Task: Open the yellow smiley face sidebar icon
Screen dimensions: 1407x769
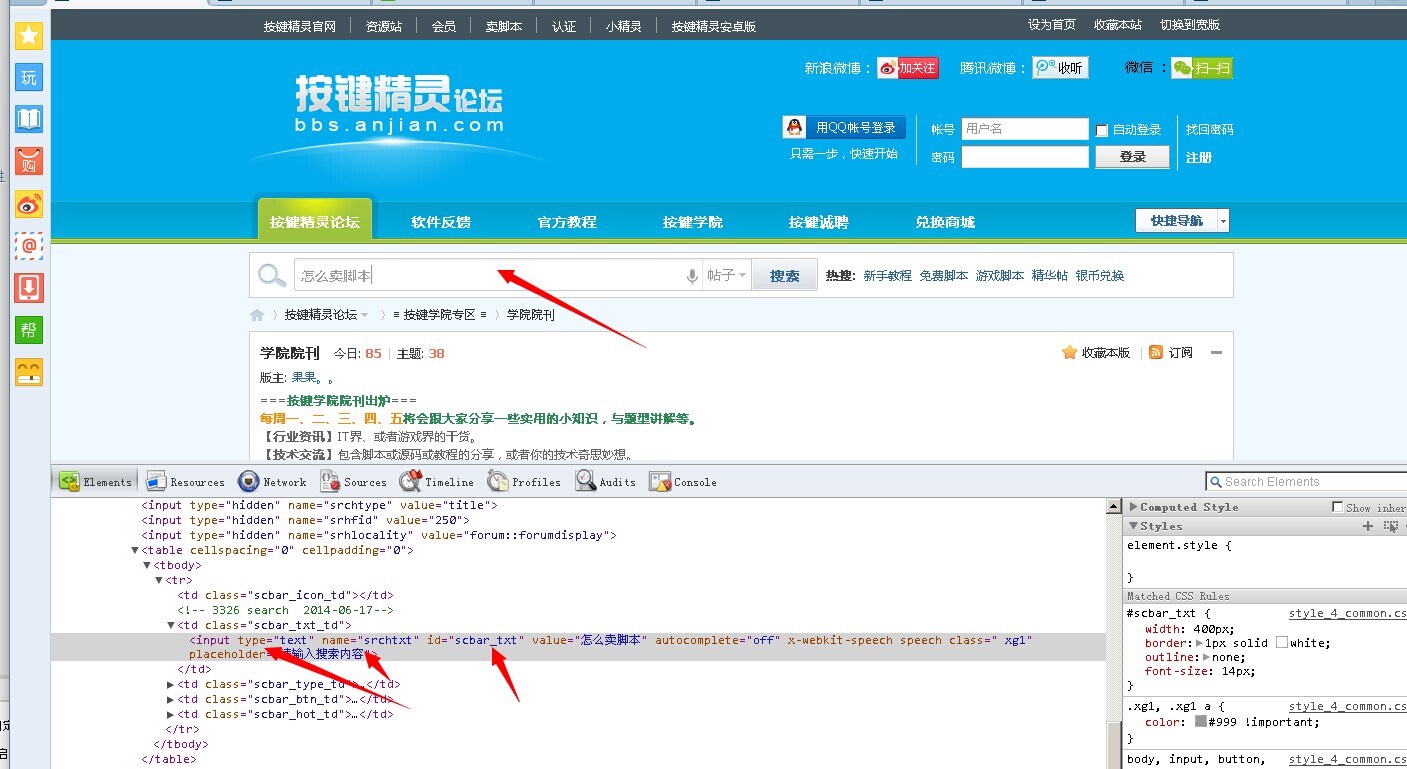Action: pos(29,372)
